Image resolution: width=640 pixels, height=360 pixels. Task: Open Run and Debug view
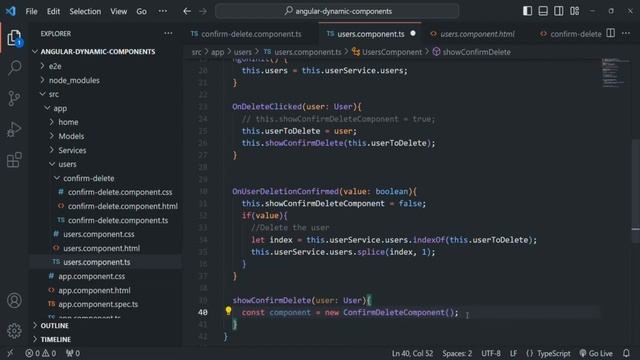point(14,129)
